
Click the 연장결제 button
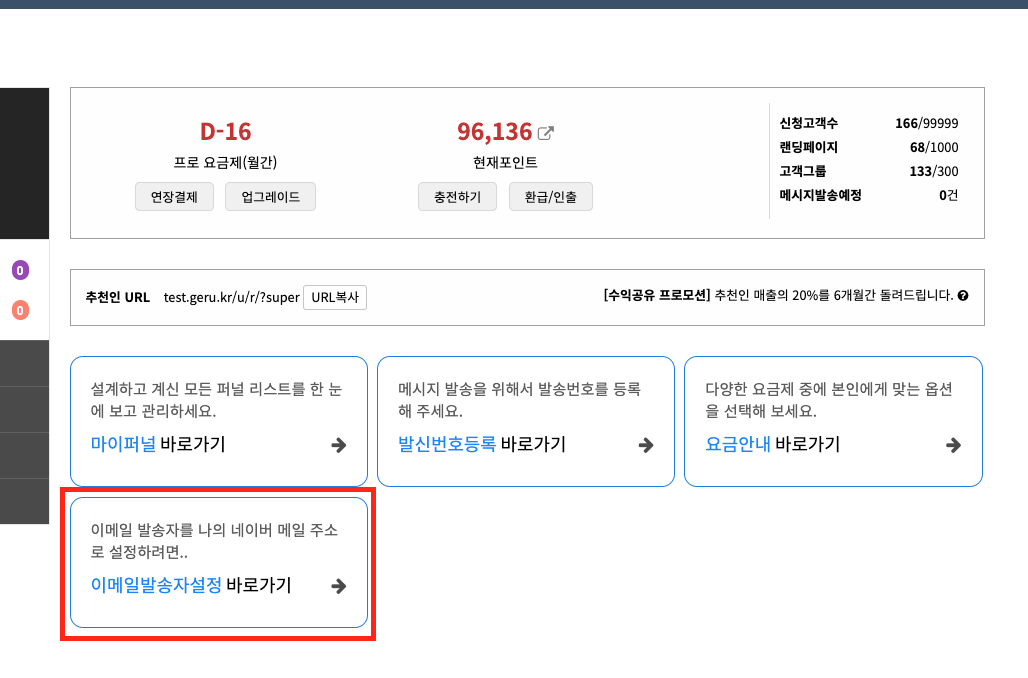point(174,197)
